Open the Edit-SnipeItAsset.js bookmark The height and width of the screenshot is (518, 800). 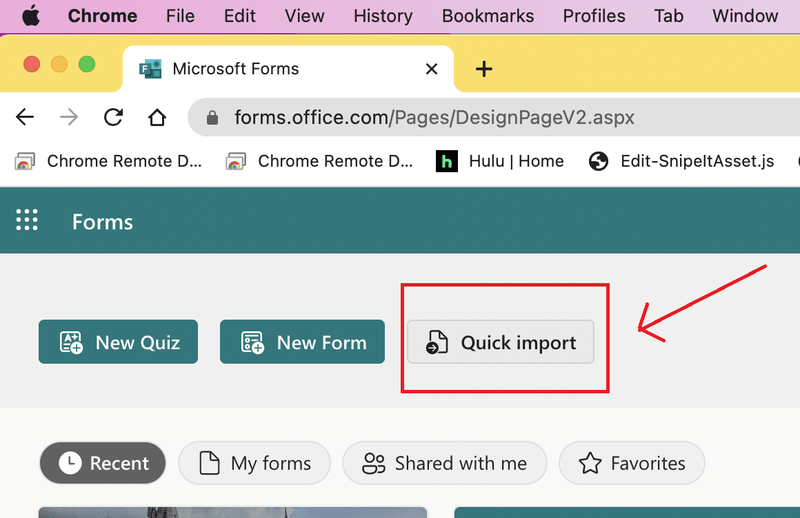point(681,161)
